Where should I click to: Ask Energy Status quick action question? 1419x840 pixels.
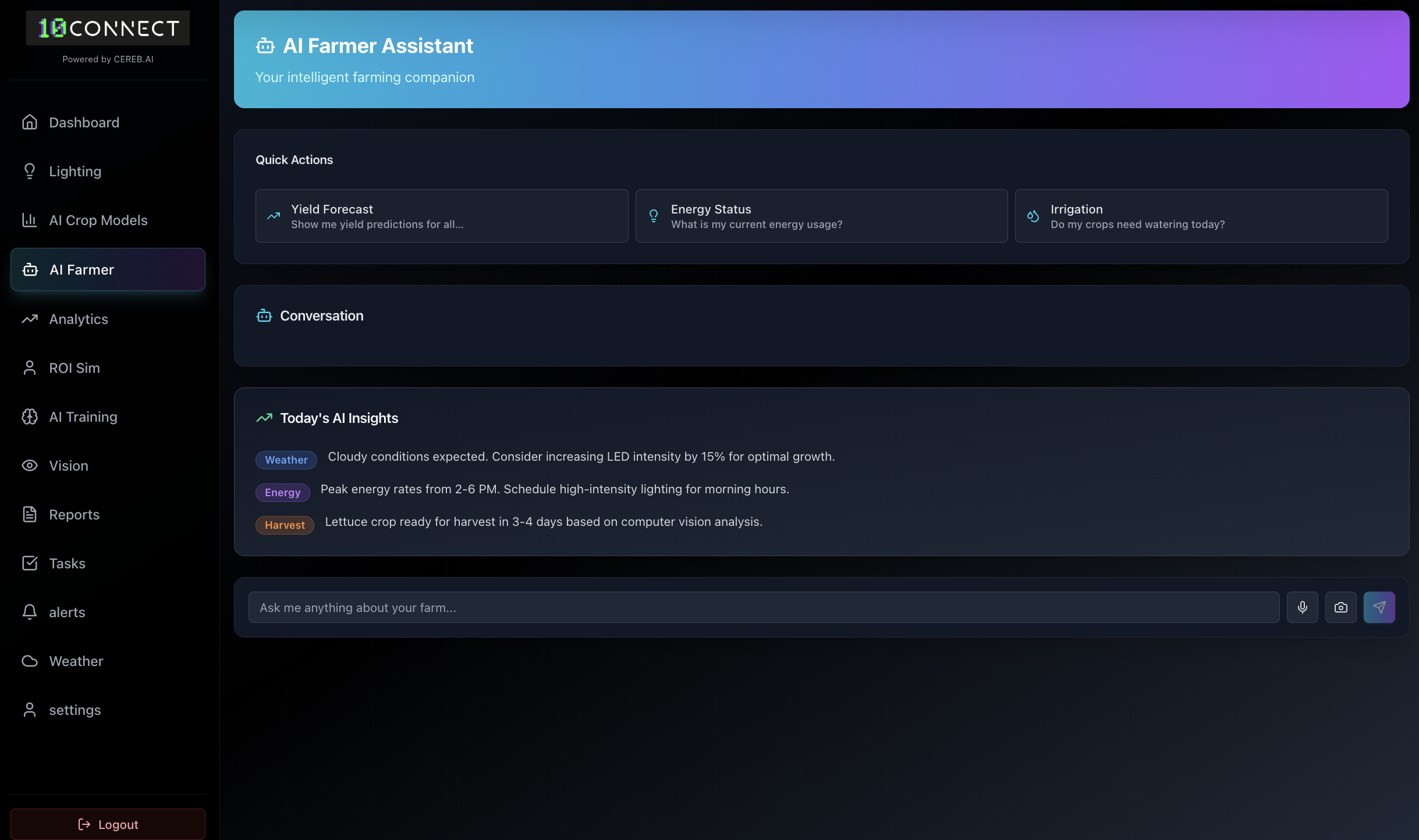coord(821,215)
